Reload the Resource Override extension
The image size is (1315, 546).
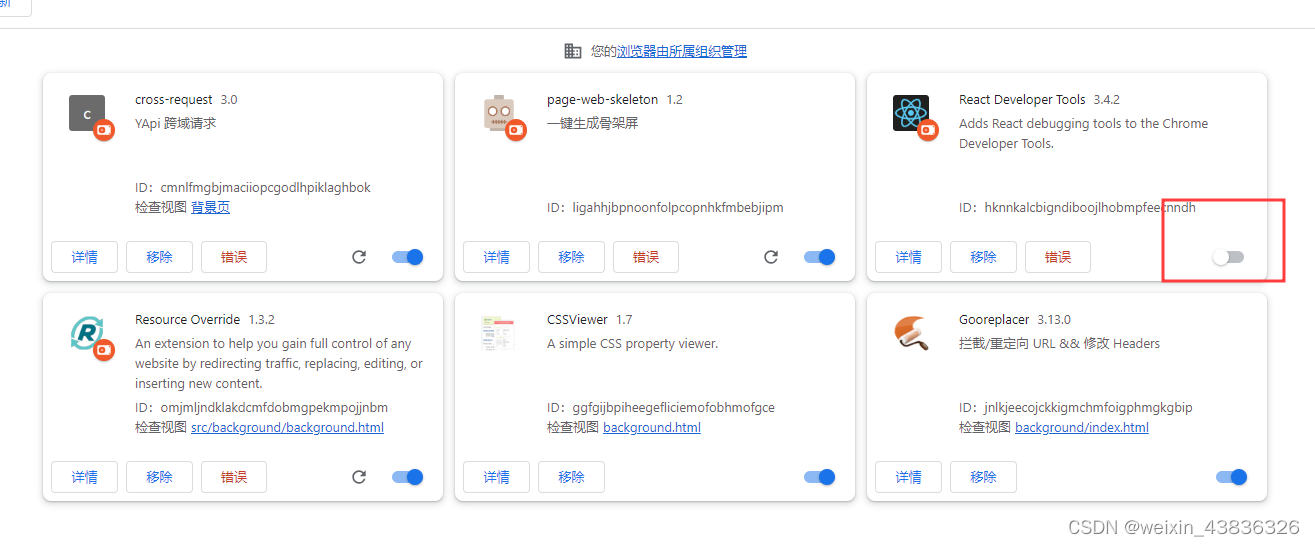point(359,477)
